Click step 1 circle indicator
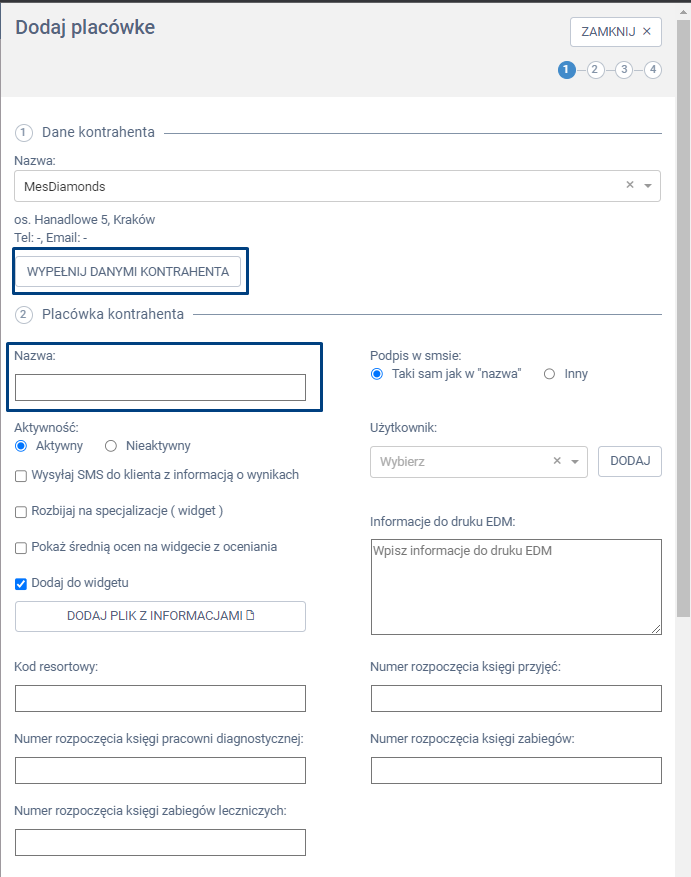 (567, 70)
